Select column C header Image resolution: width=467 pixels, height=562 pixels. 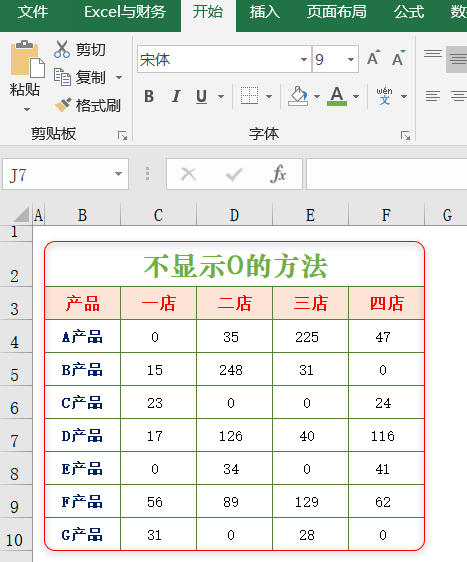pos(158,215)
